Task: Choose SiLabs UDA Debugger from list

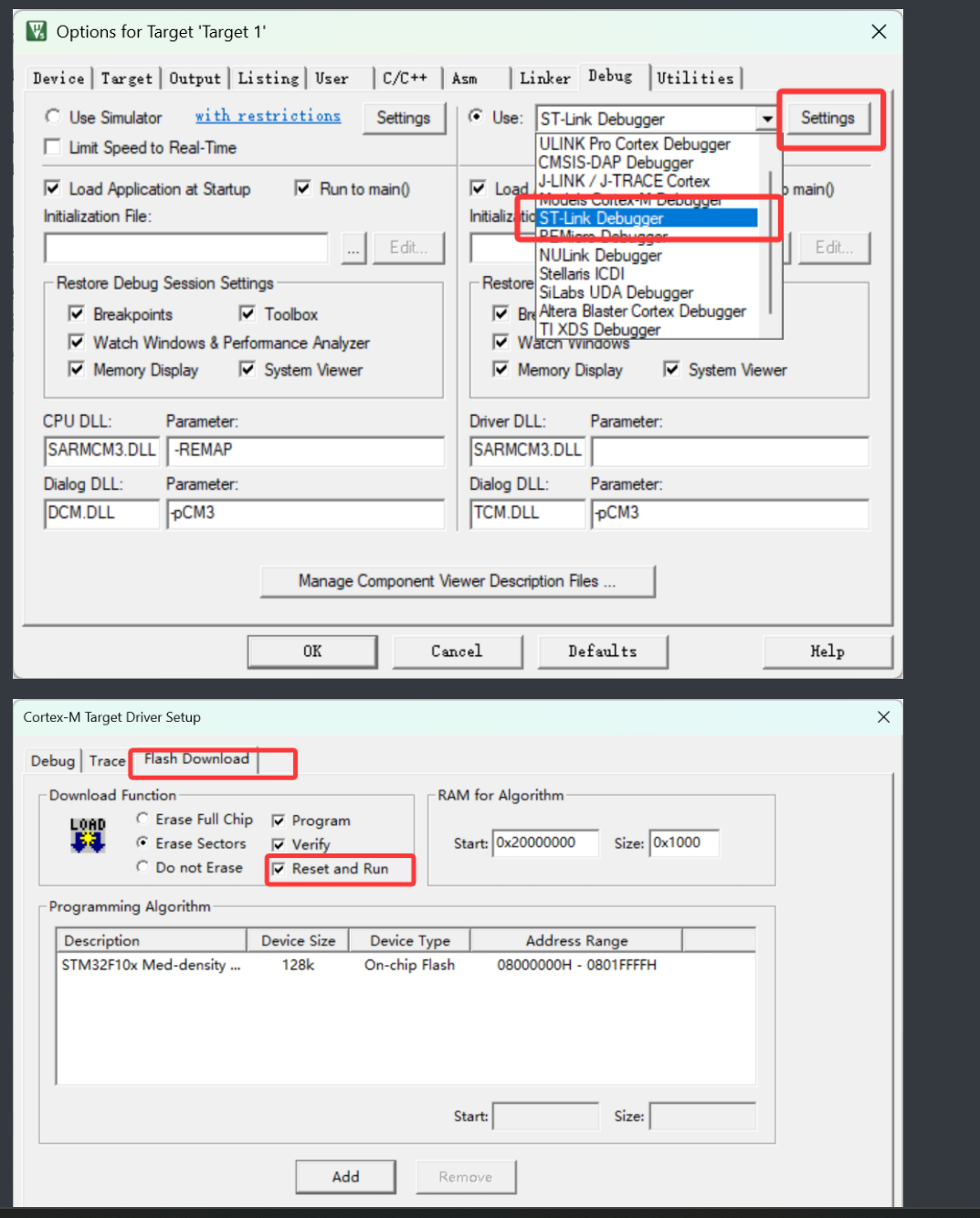Action: pyautogui.click(x=616, y=293)
